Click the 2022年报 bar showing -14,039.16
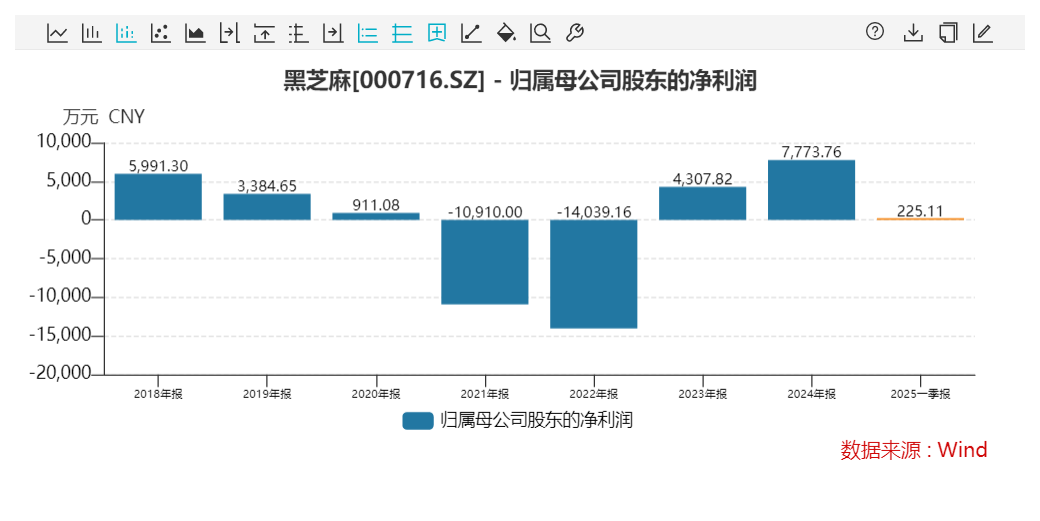Screen dimensions: 1040x521 click(594, 274)
